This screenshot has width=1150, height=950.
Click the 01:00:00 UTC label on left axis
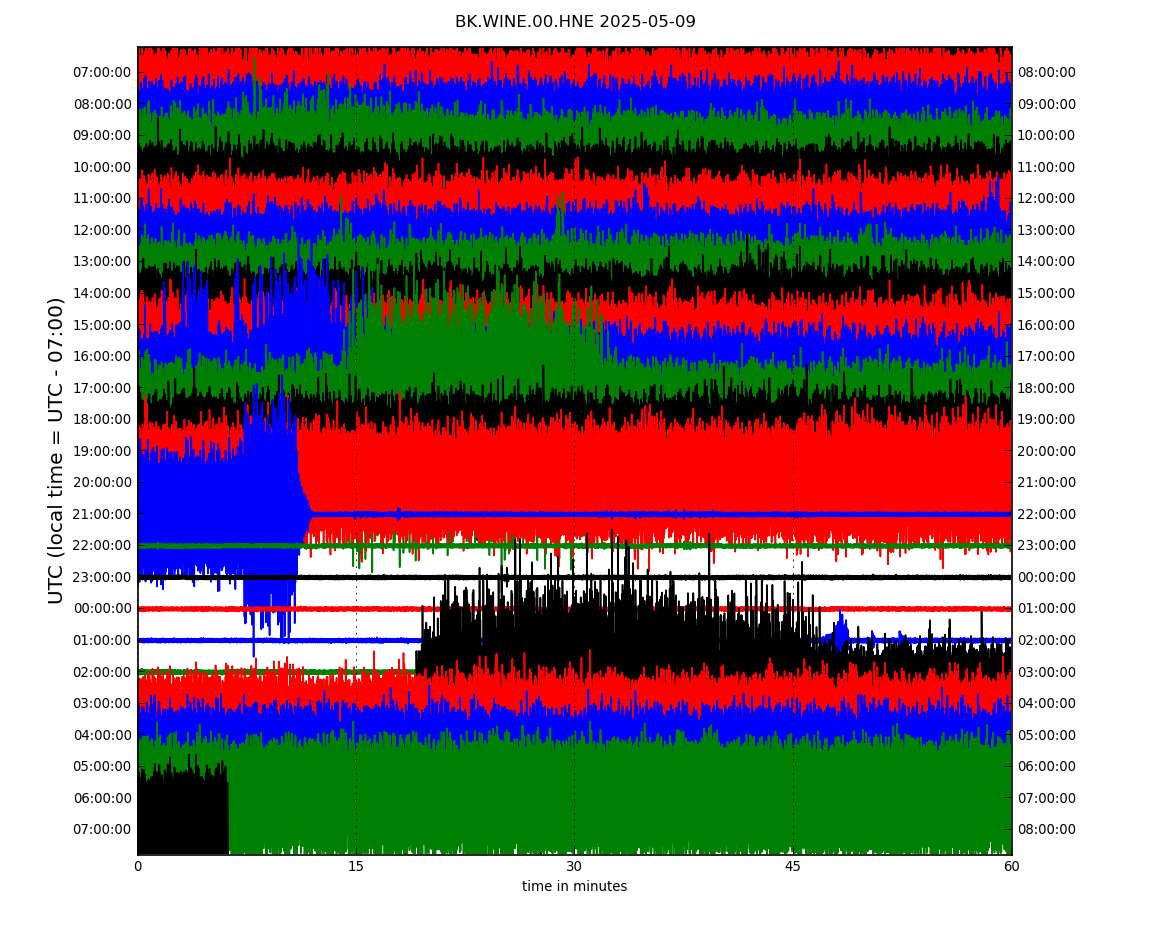pyautogui.click(x=102, y=640)
